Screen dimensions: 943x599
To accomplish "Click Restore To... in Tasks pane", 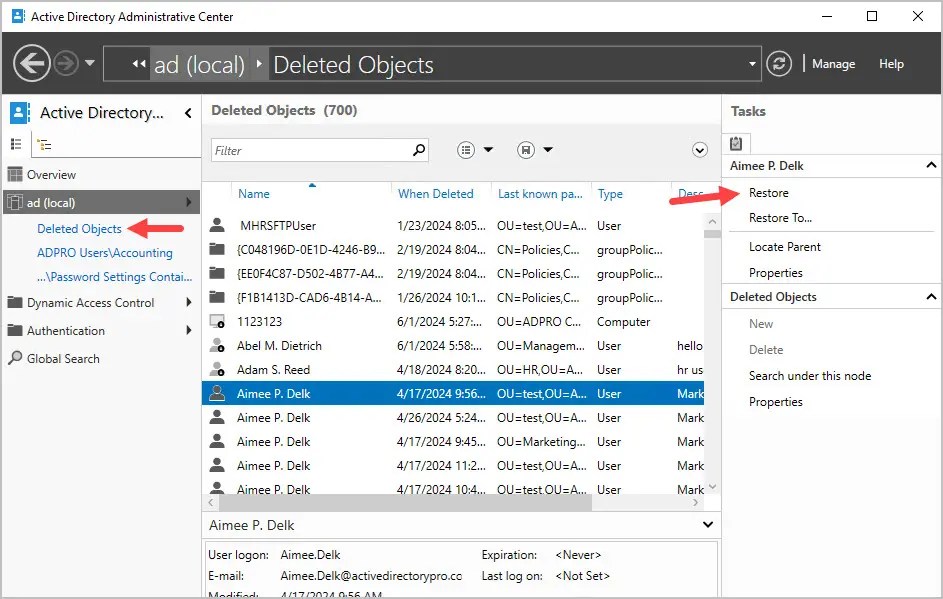I will pyautogui.click(x=780, y=218).
